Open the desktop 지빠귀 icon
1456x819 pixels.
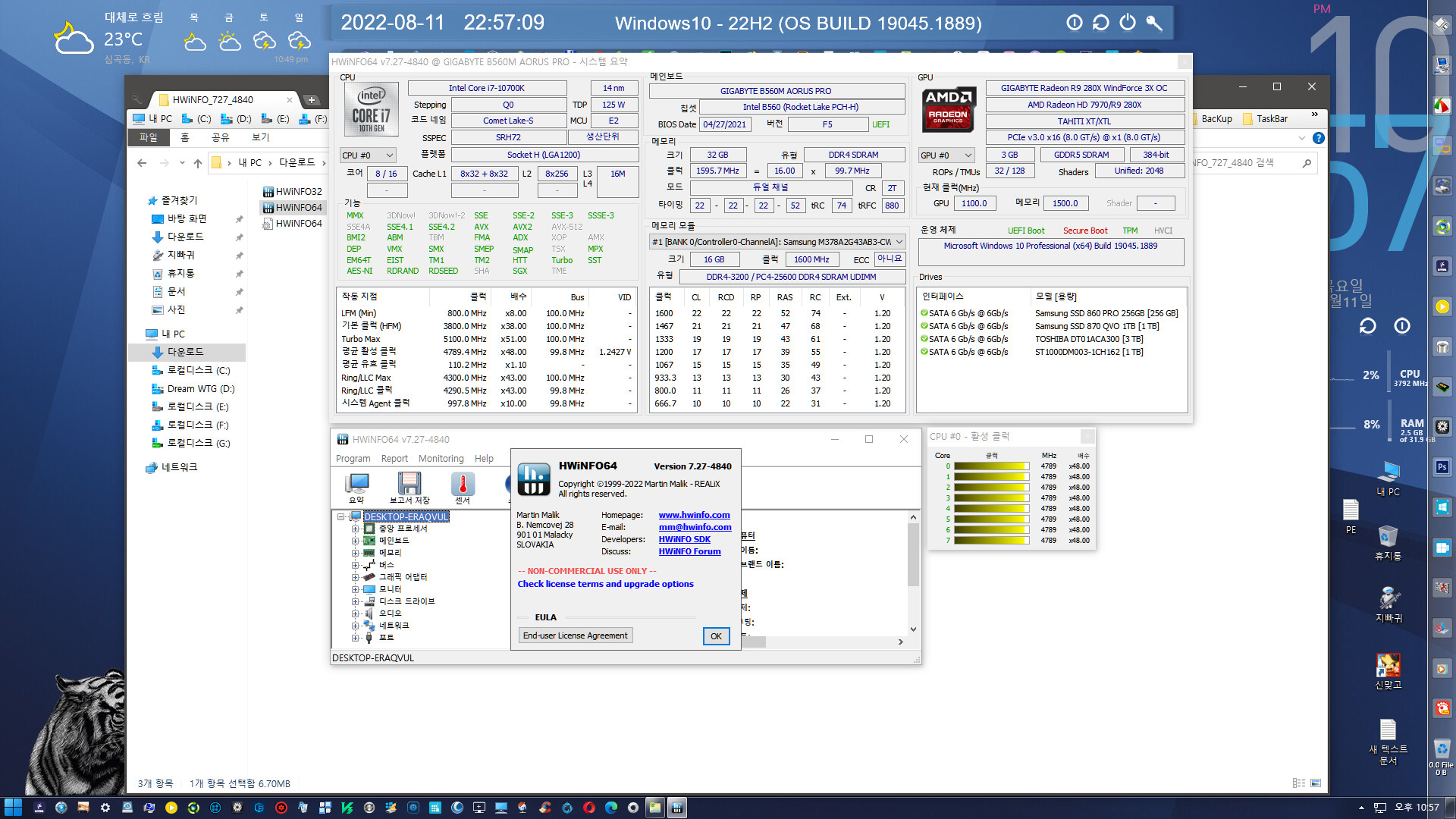click(x=1389, y=604)
